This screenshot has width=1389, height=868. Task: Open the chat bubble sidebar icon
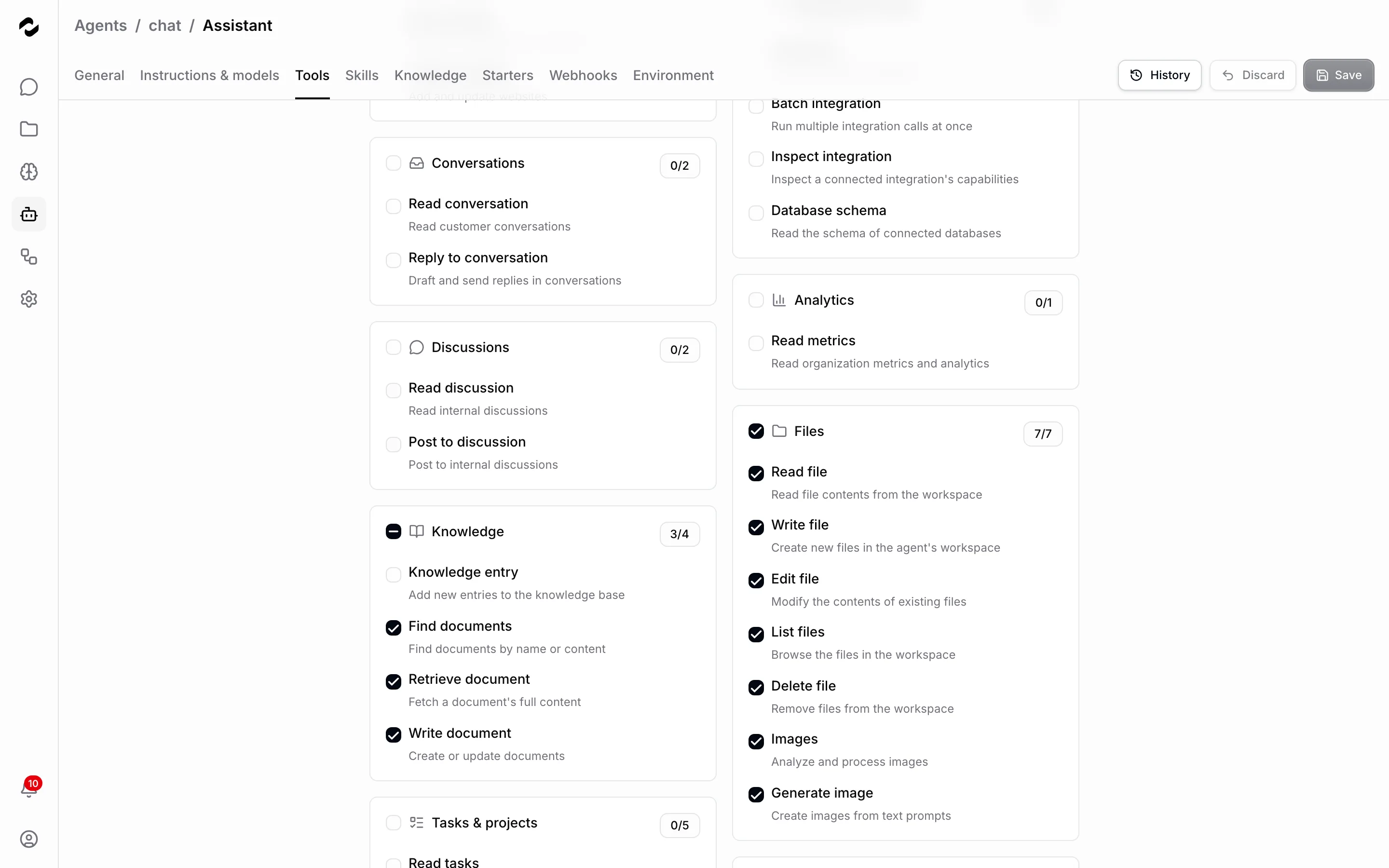pos(29,87)
